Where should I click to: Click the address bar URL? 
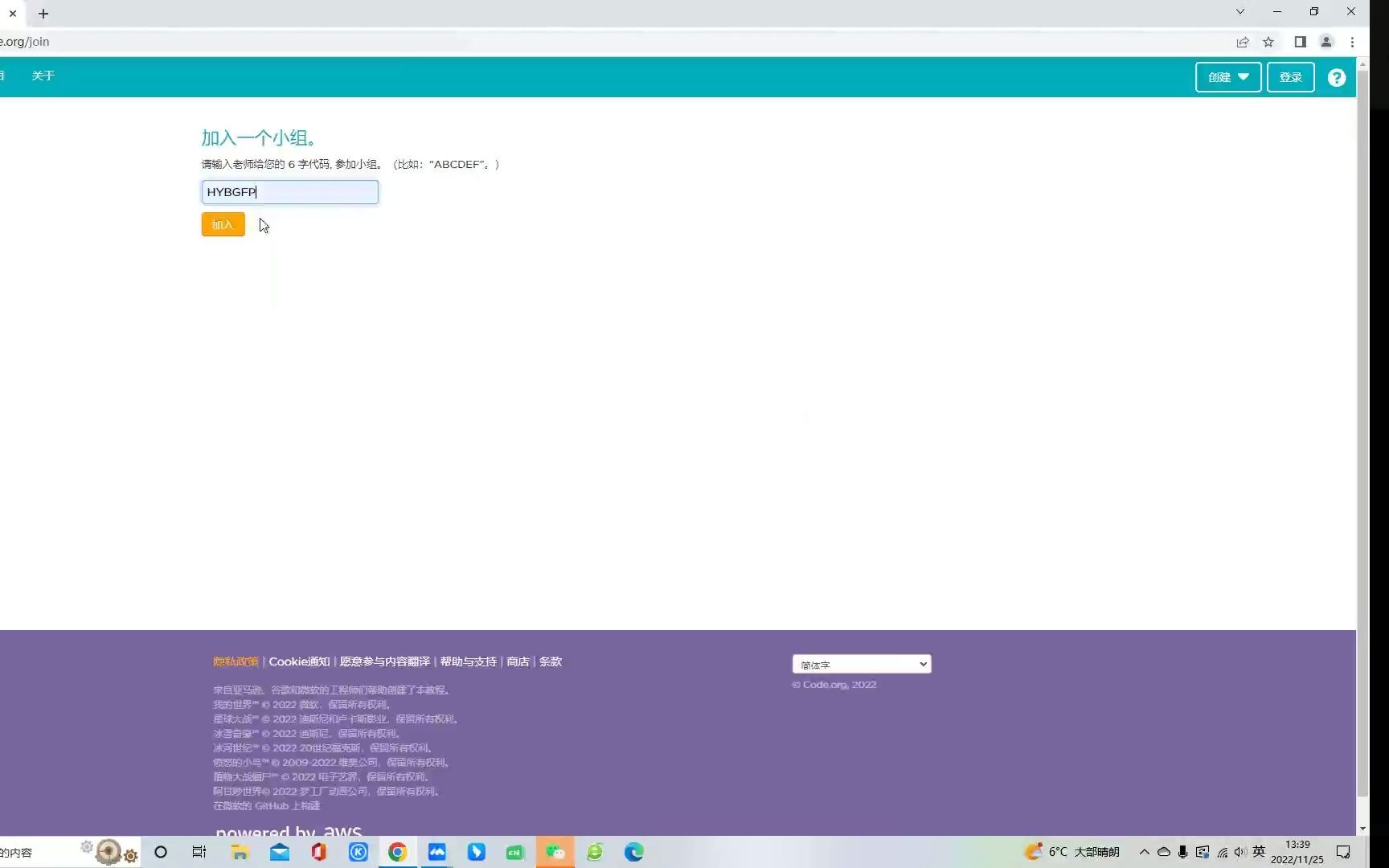tap(26, 42)
